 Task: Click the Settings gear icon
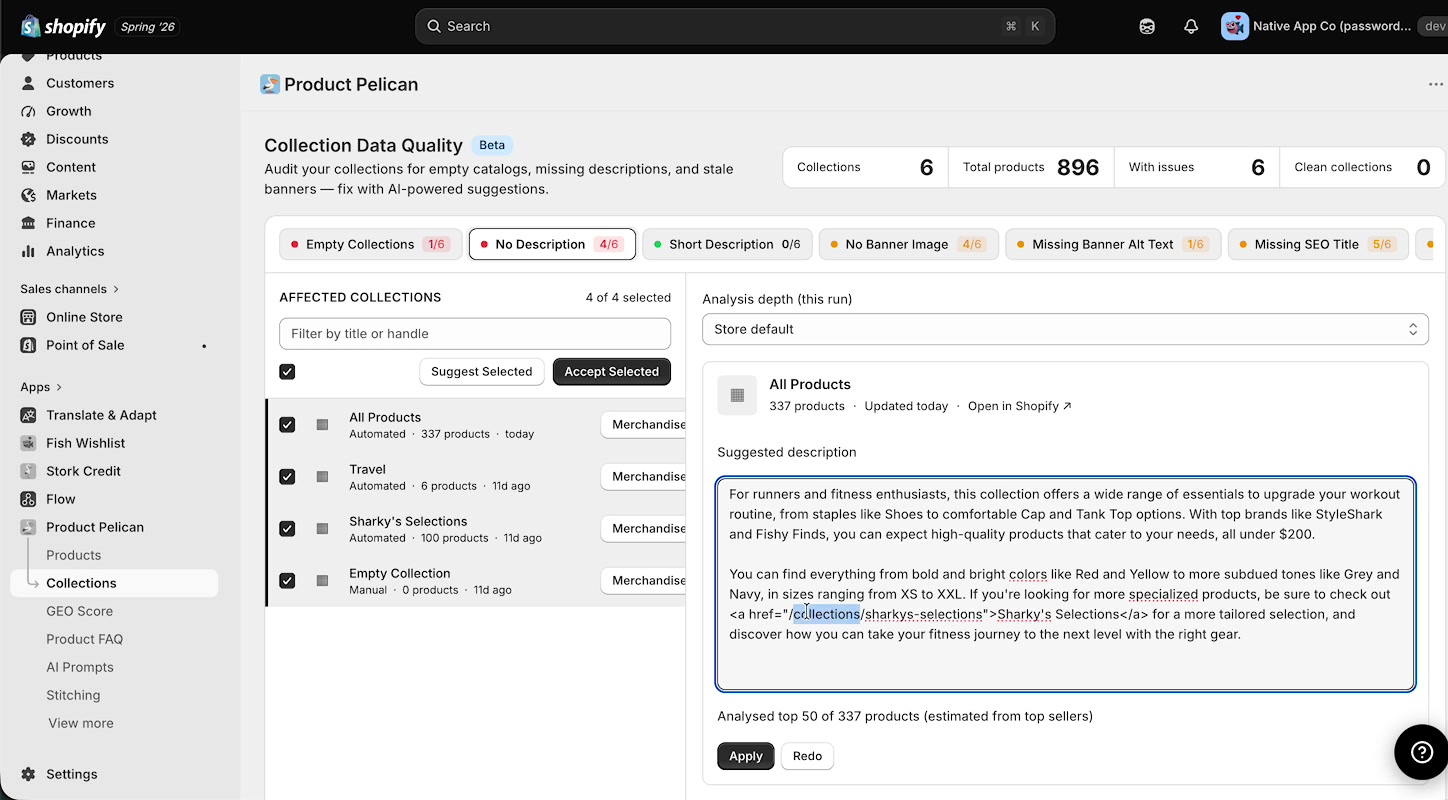click(28, 774)
